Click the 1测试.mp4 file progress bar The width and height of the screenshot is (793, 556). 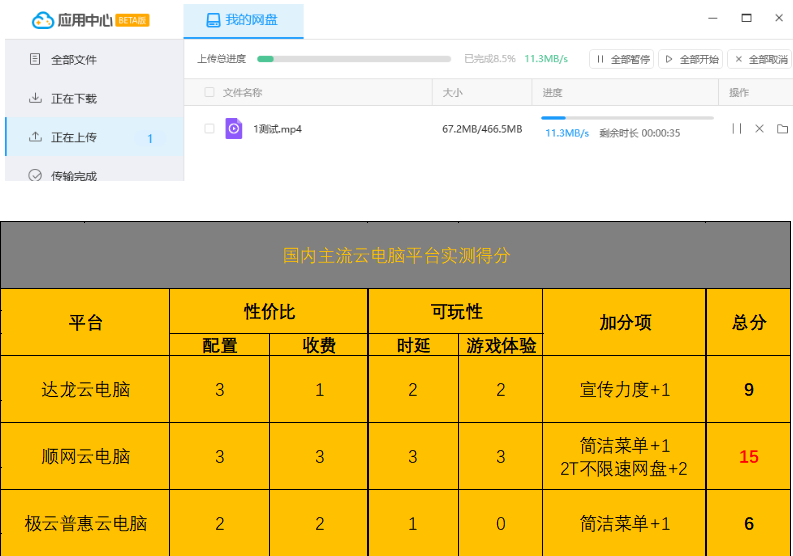click(x=627, y=118)
